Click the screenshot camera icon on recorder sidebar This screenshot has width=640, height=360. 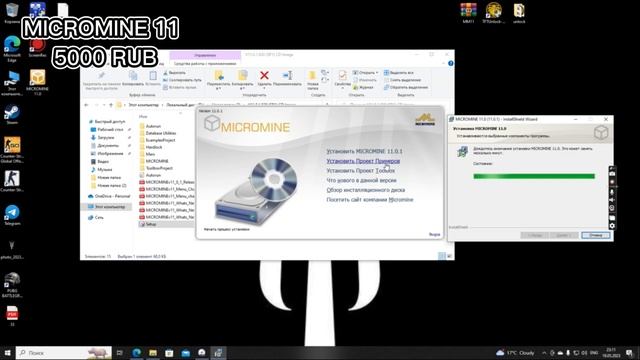point(612,173)
